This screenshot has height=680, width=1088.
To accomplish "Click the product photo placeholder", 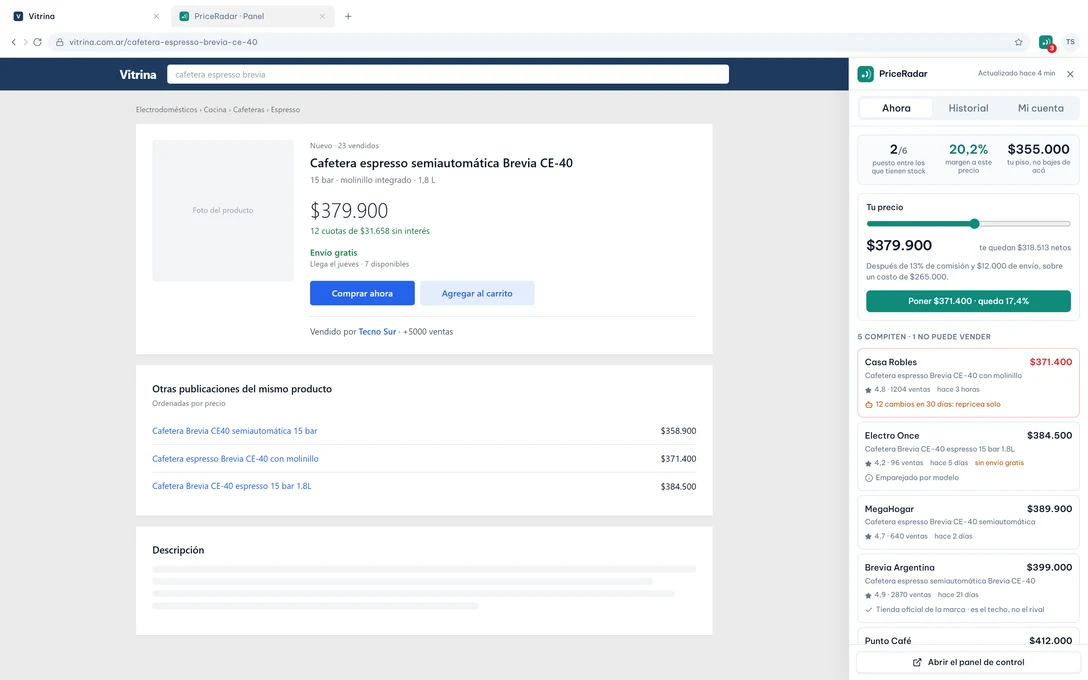I will pyautogui.click(x=223, y=210).
